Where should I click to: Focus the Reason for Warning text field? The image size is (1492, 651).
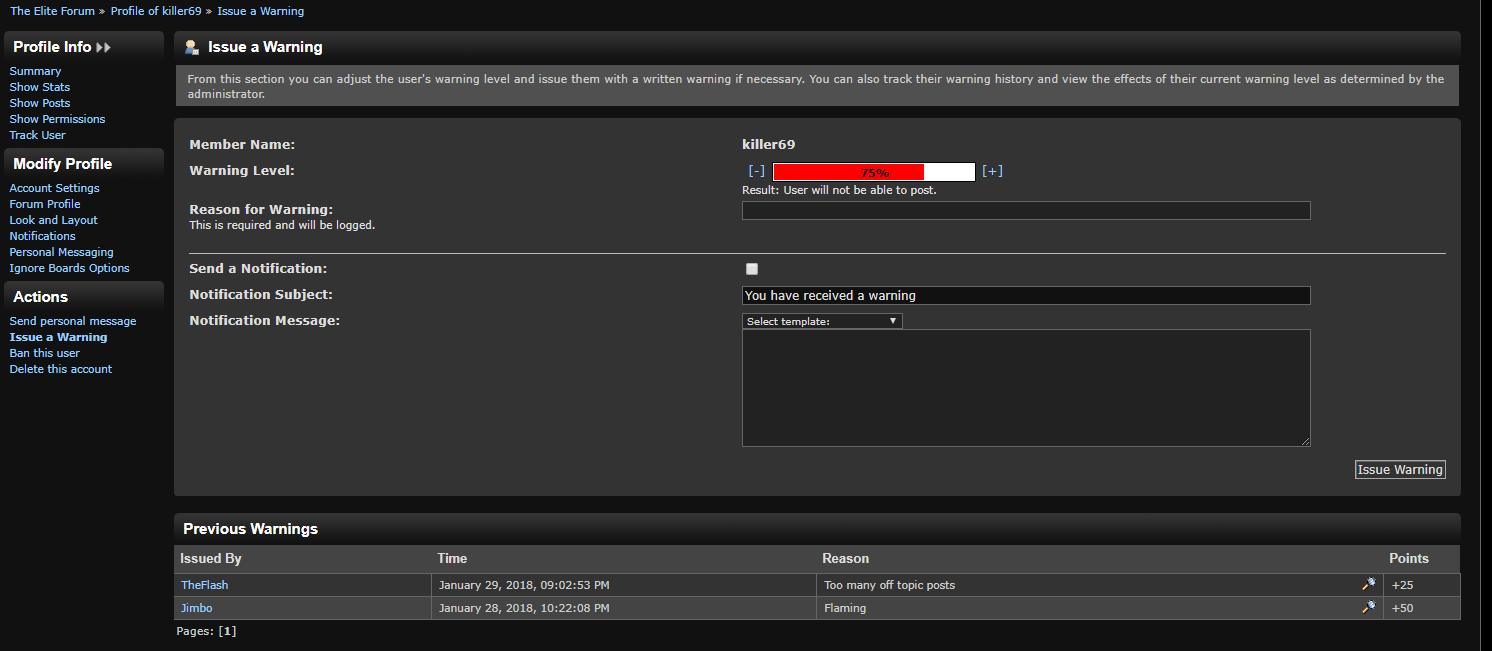[x=1025, y=210]
